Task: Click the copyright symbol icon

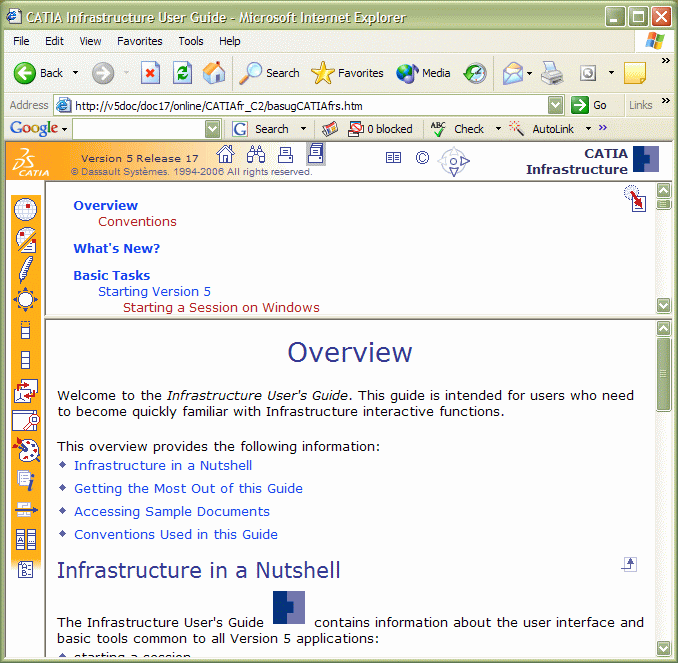Action: (x=422, y=157)
